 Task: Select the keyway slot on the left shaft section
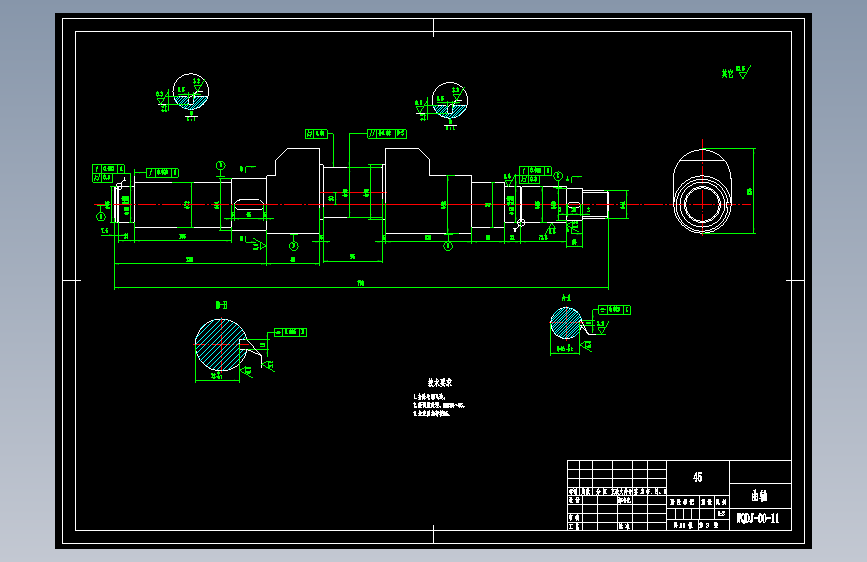tap(249, 204)
